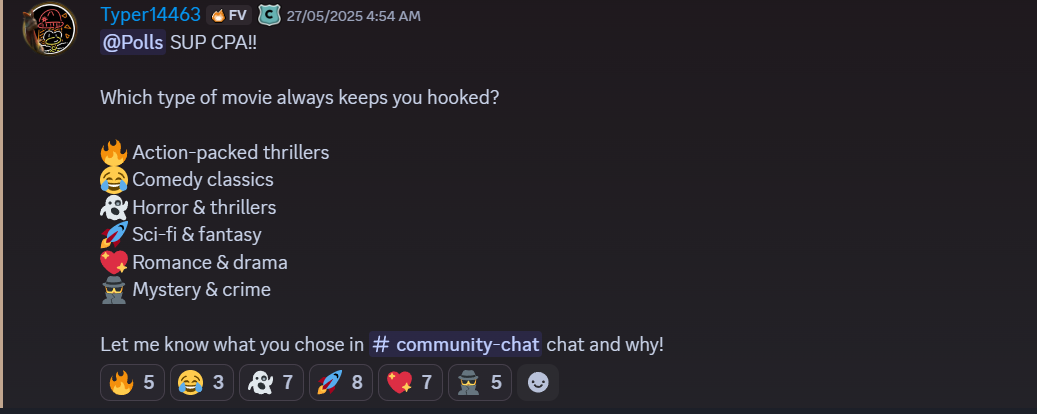Open the #community-chat channel link
Screen dimensions: 1037x414
tap(456, 344)
